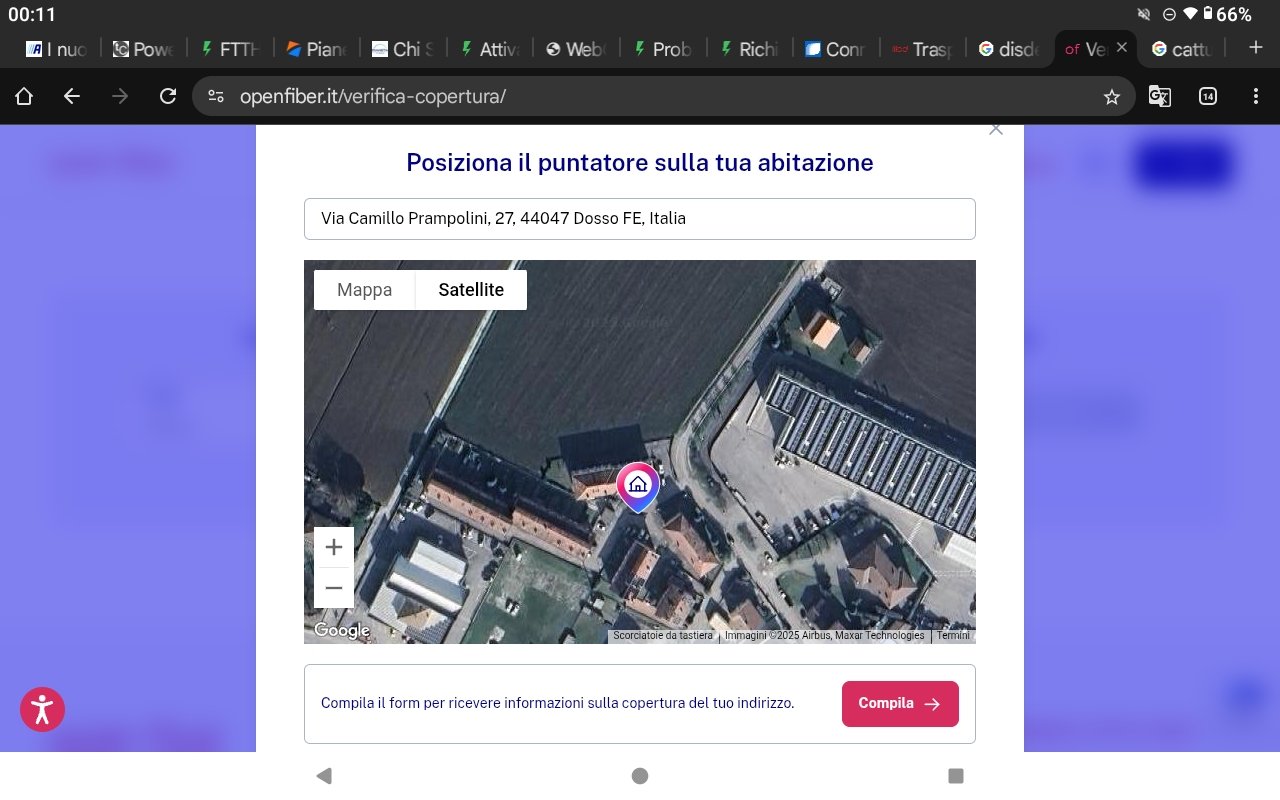
Task: Open the tab switcher showing 14 tabs
Action: point(1207,96)
